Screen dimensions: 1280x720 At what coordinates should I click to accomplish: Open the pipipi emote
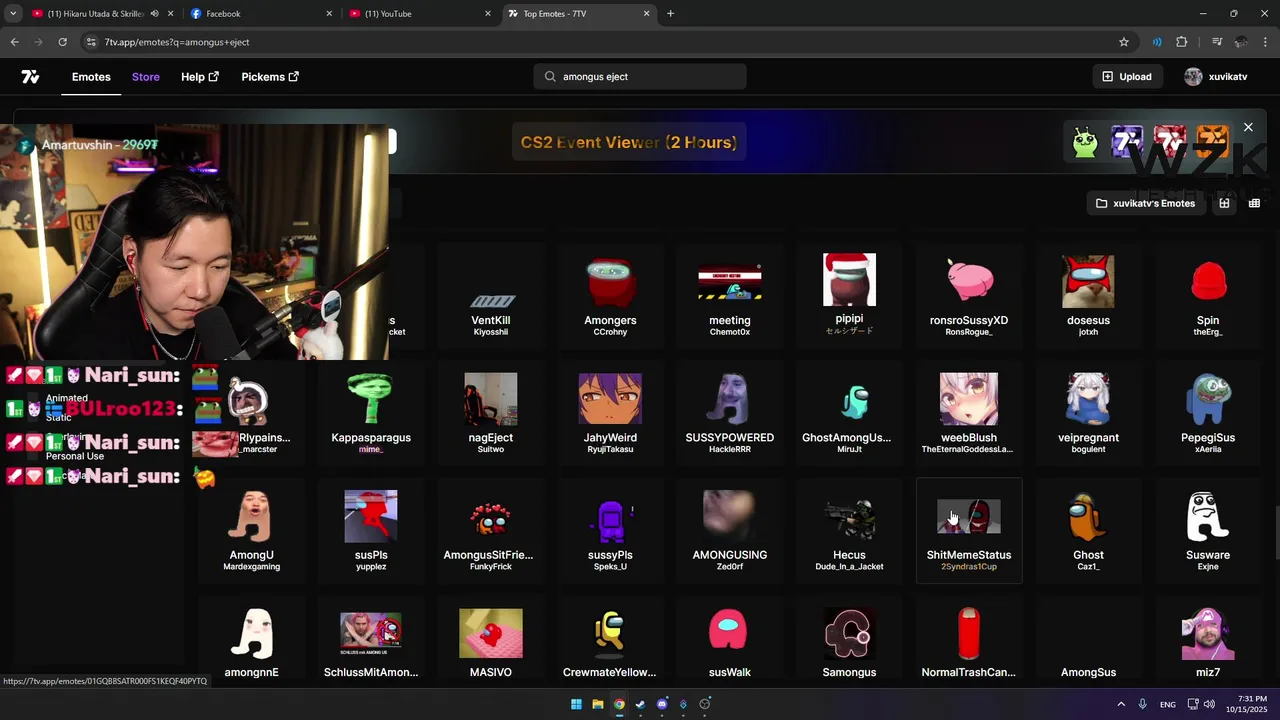[849, 297]
